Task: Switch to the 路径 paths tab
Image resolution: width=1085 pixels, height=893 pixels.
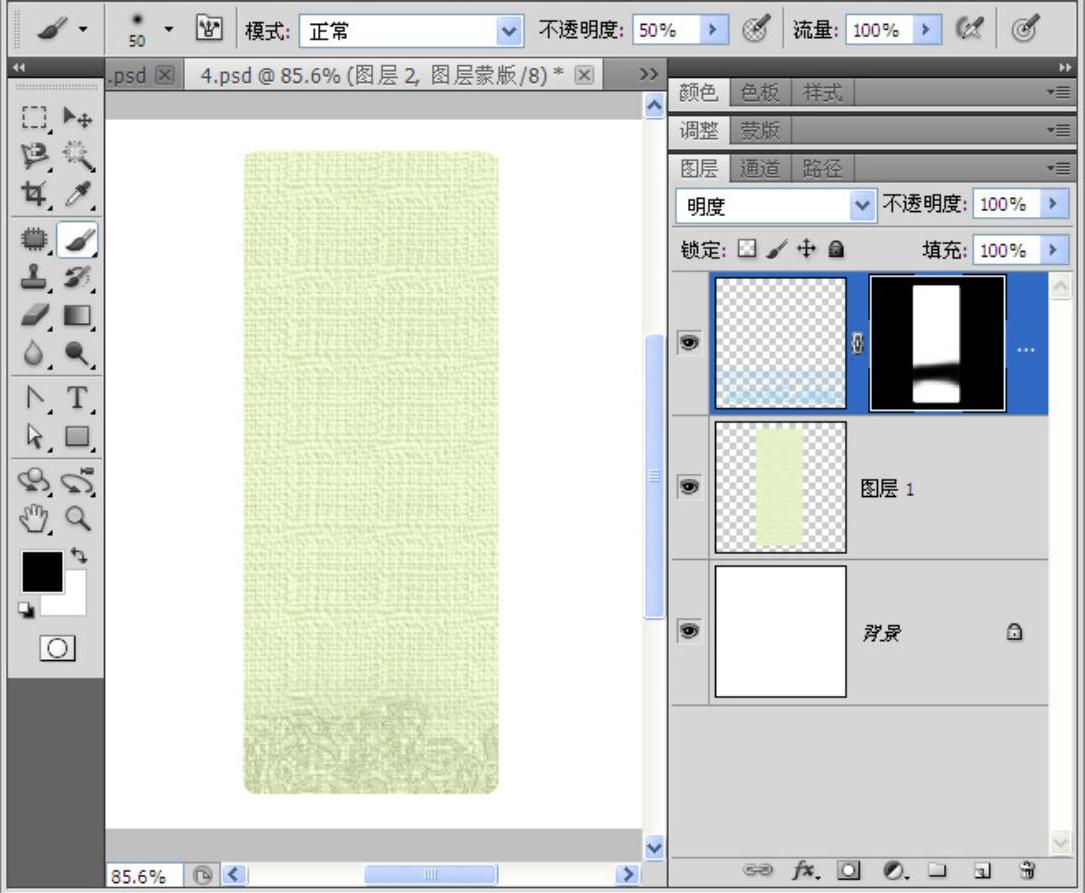Action: (822, 169)
